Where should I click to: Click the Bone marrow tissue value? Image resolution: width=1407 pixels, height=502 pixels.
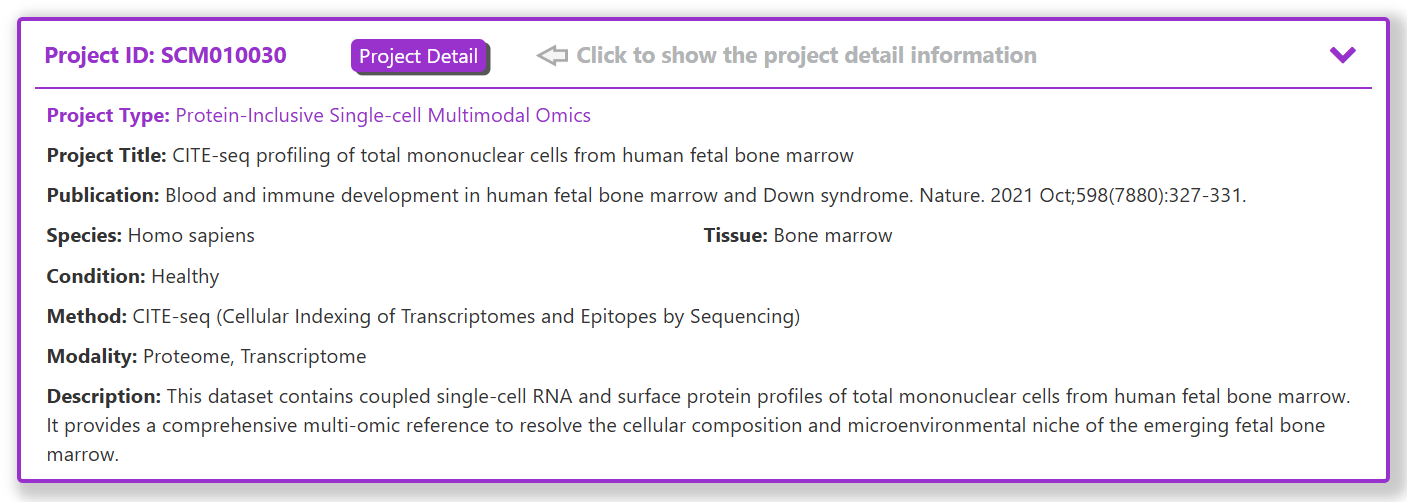click(833, 236)
